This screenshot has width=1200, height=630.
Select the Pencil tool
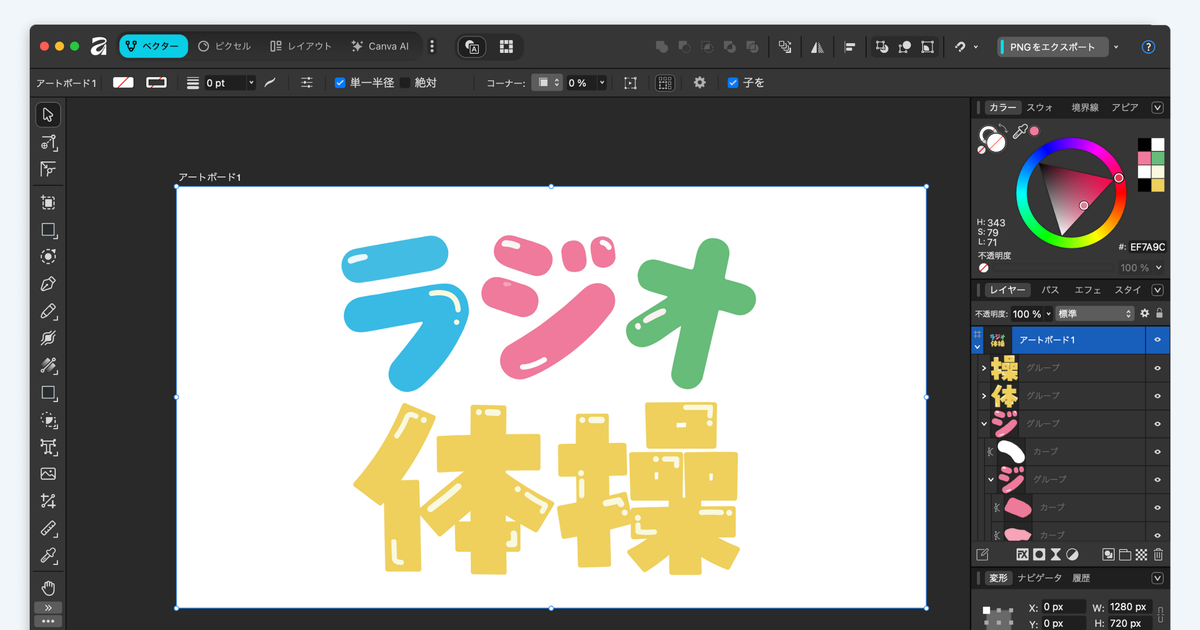point(48,311)
